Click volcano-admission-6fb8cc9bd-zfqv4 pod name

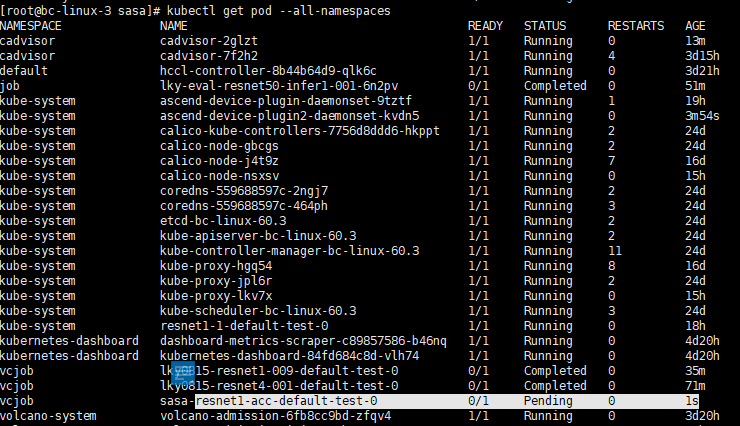(x=276, y=416)
